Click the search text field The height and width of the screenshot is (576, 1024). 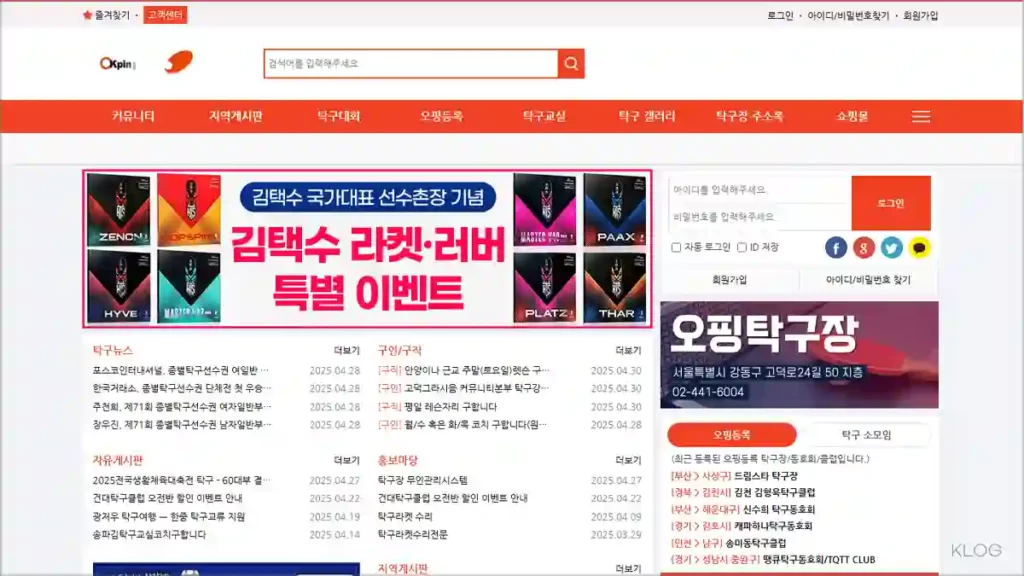point(411,63)
